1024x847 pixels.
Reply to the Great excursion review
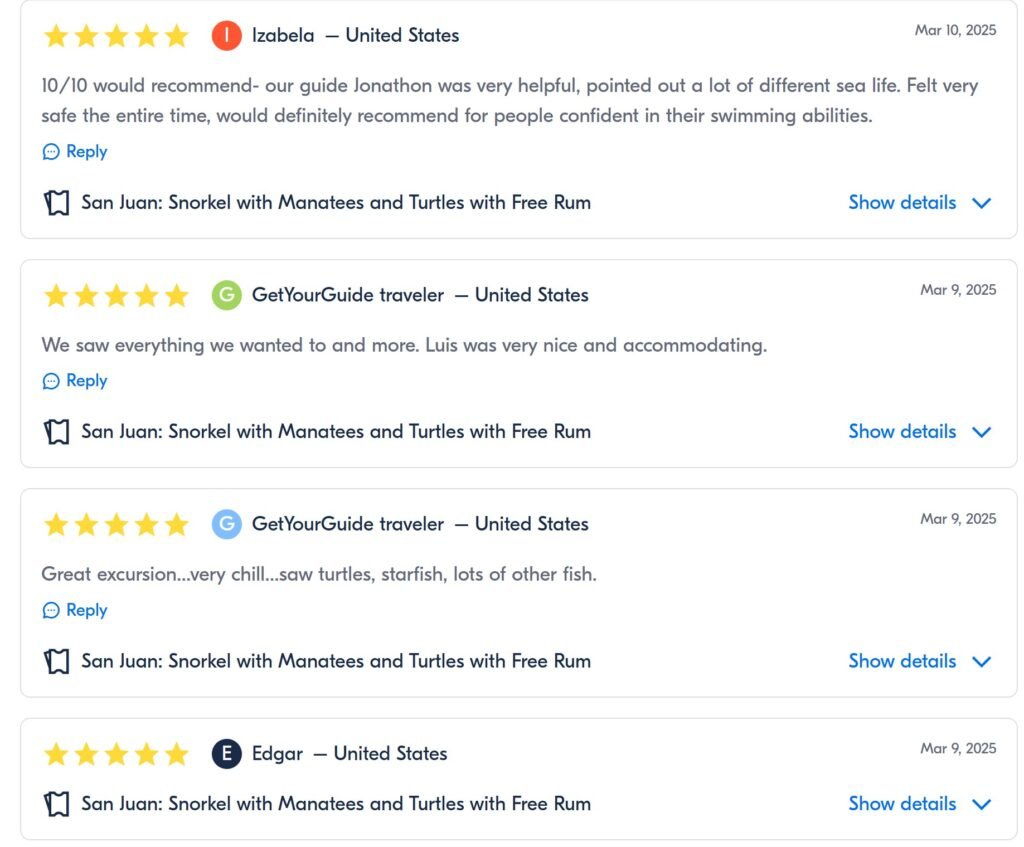tap(86, 610)
